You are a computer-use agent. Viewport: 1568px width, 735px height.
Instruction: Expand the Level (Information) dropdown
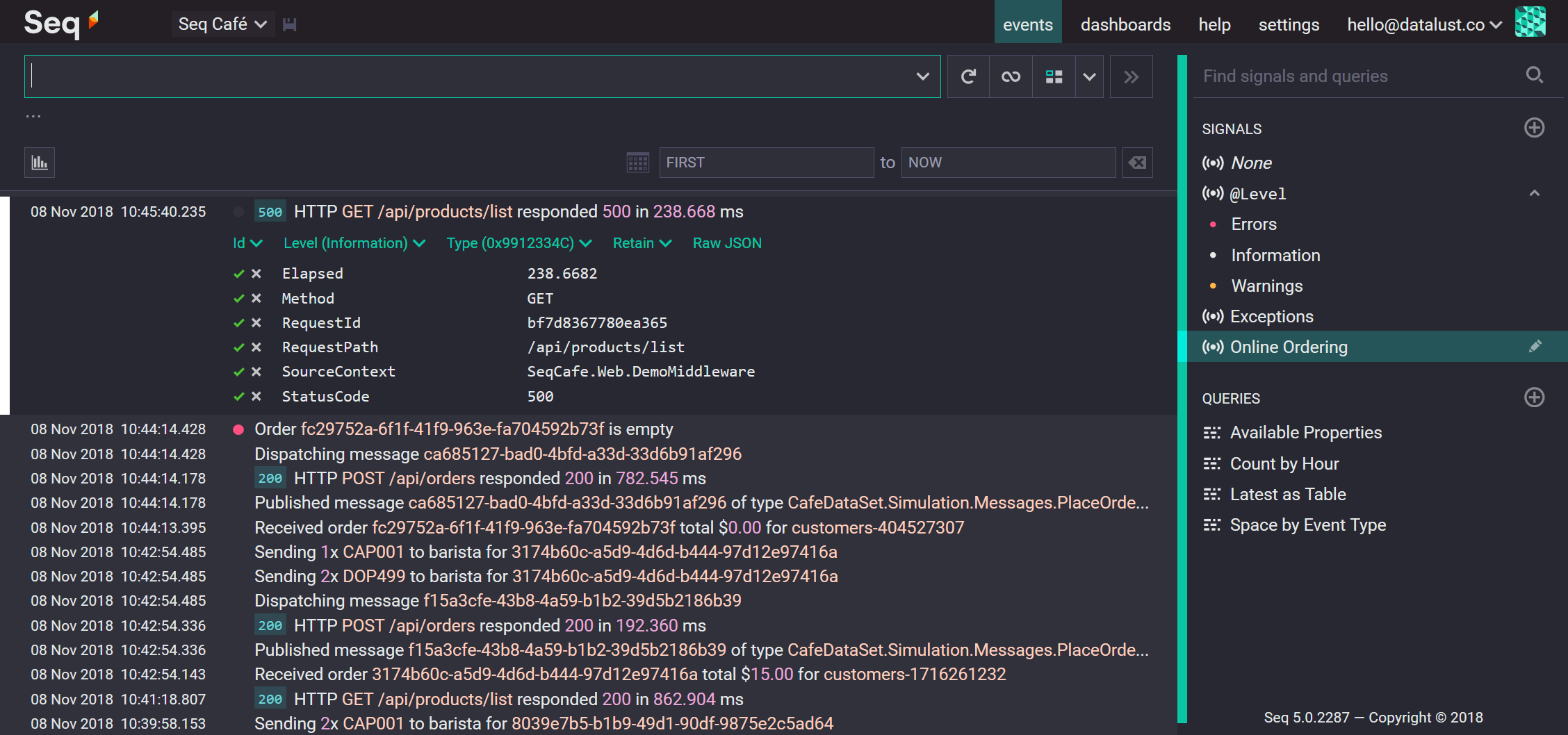point(354,243)
